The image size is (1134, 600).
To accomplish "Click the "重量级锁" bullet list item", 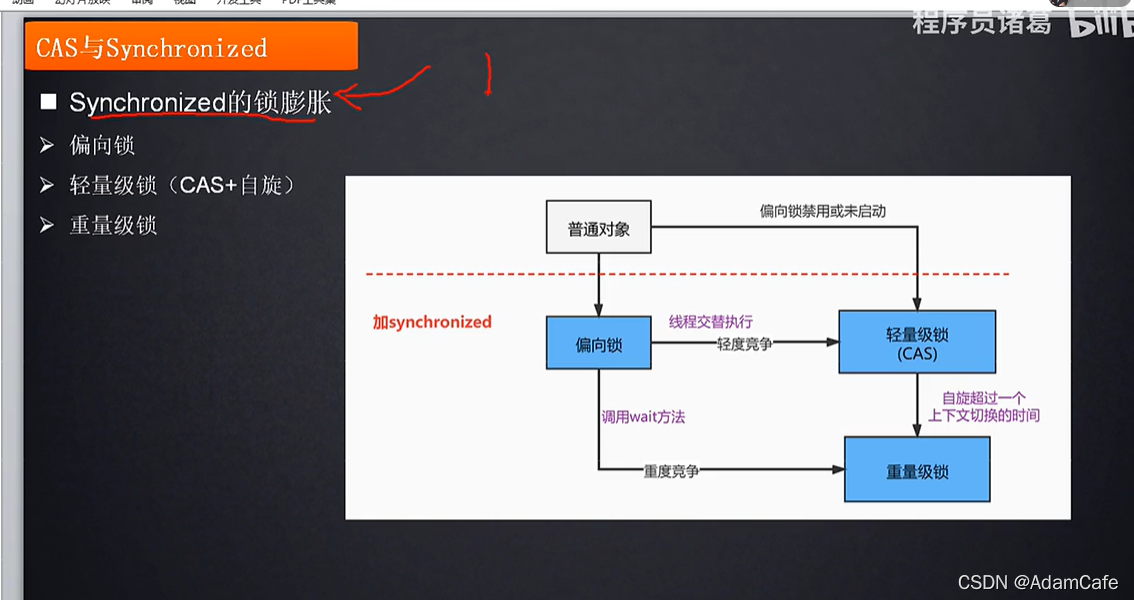I will (113, 226).
